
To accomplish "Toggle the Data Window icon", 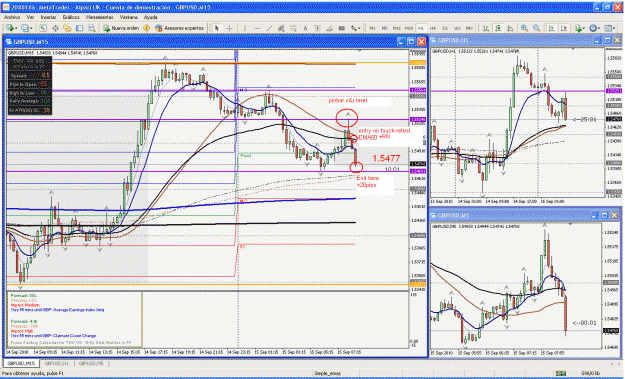I will pos(55,28).
